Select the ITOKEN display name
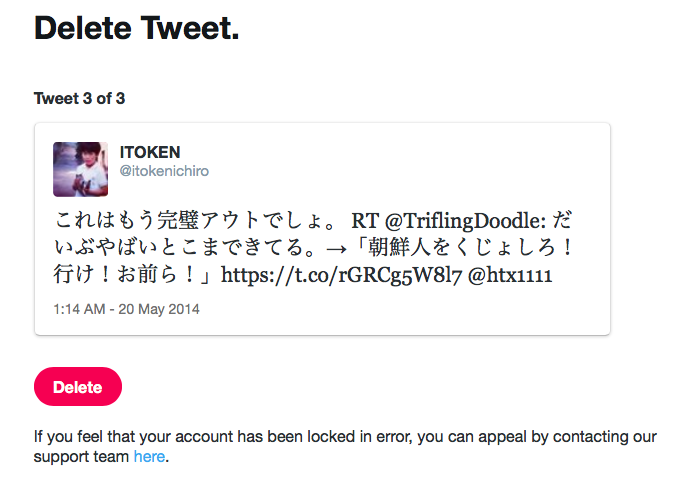Screen dimensions: 684x500 150,152
